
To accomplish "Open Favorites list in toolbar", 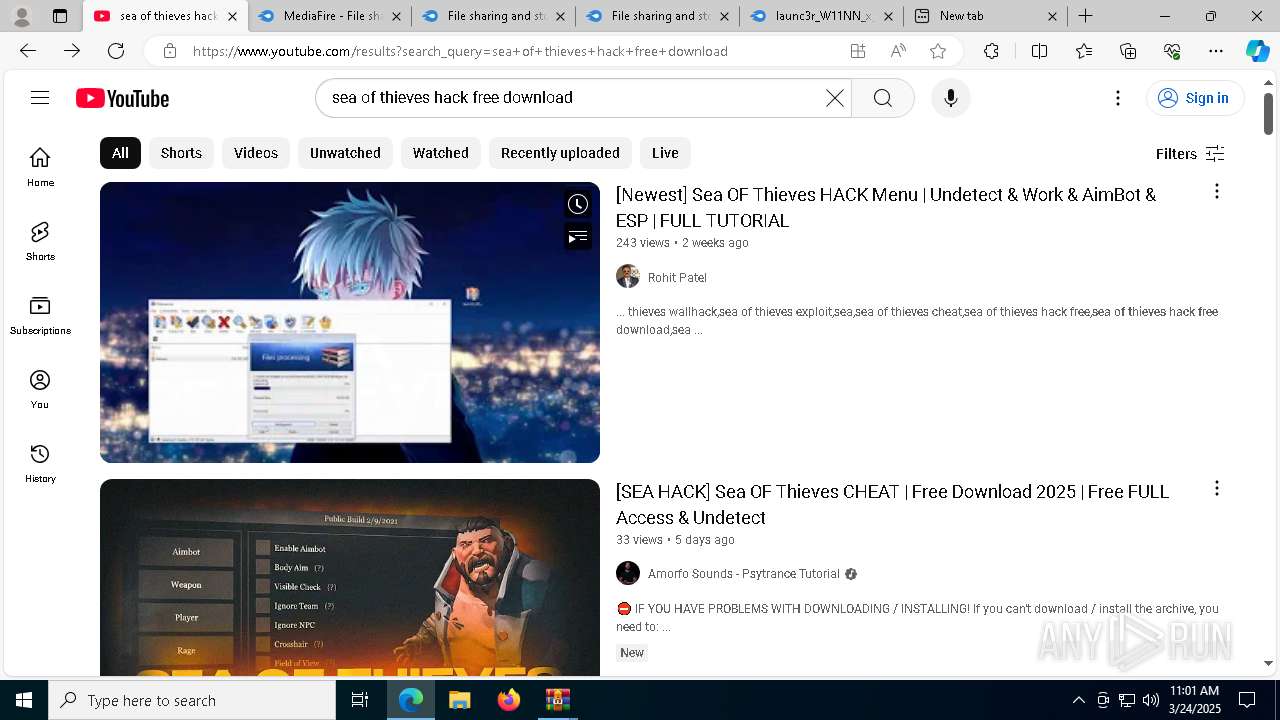I will (x=1084, y=51).
